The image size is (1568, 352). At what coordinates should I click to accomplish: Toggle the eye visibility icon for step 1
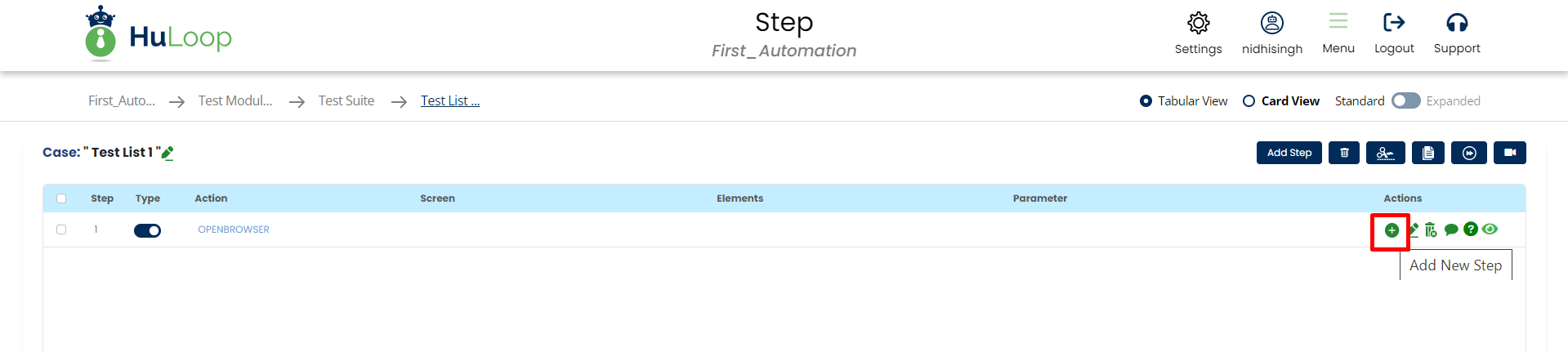[x=1490, y=229]
